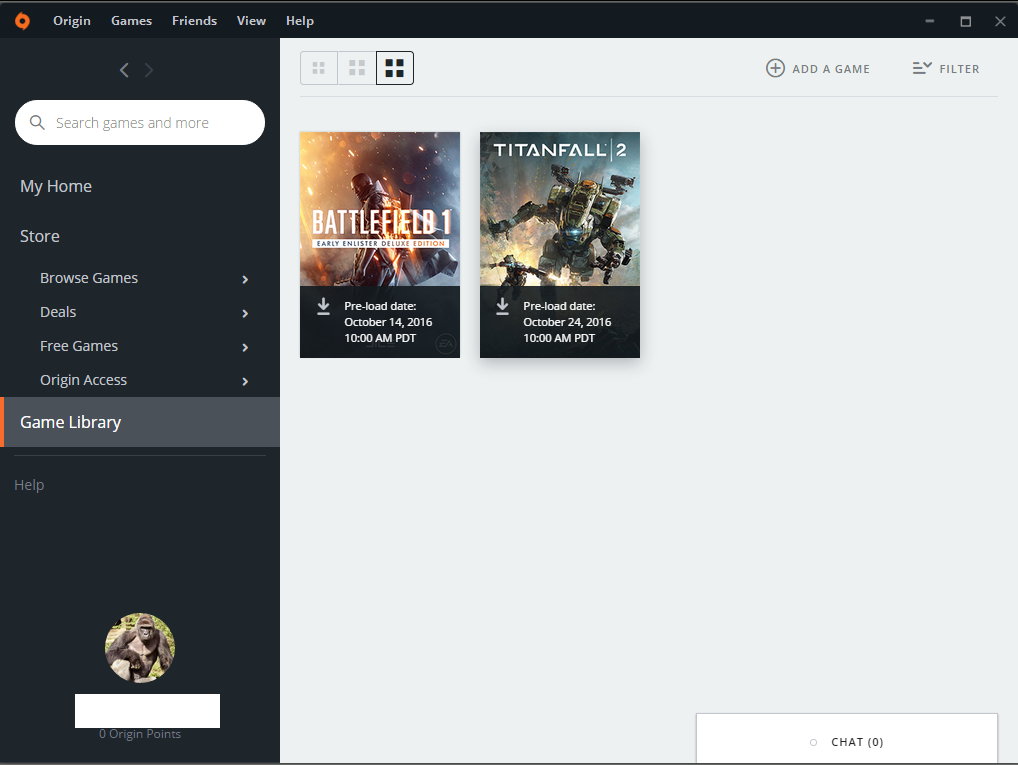Go forward with the right arrow
Viewport: 1018px width, 765px height.
[x=149, y=70]
